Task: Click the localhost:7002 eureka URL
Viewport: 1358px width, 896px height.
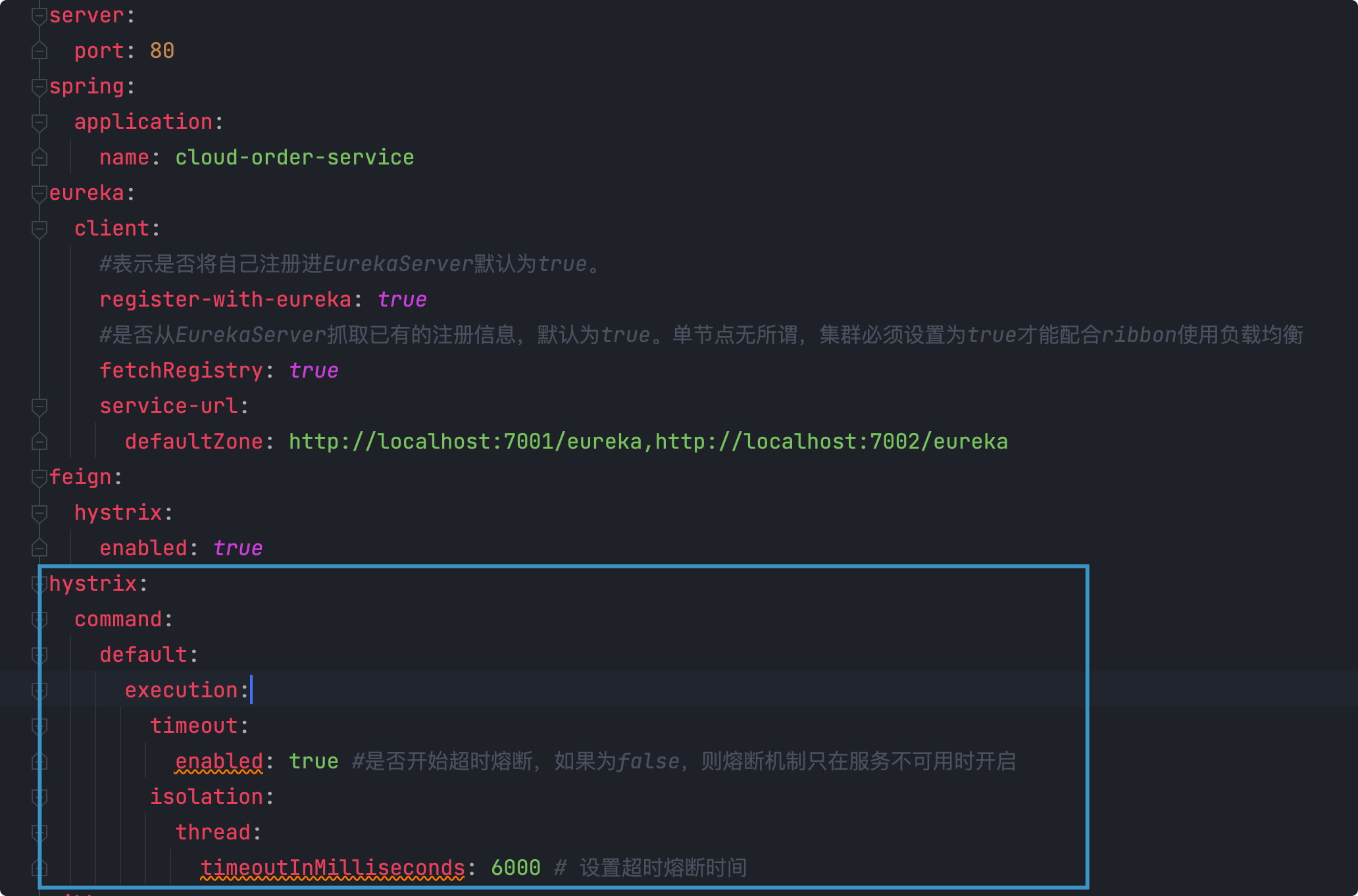Action: [831, 441]
